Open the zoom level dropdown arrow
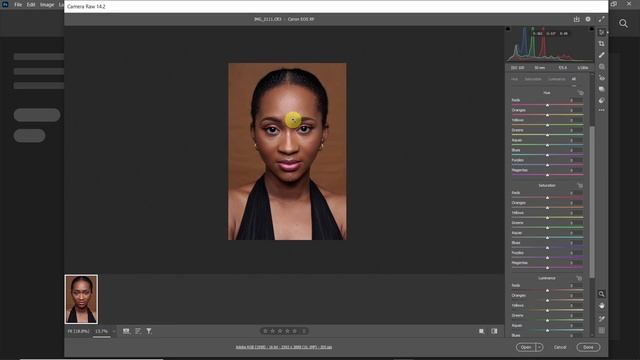 click(x=114, y=331)
